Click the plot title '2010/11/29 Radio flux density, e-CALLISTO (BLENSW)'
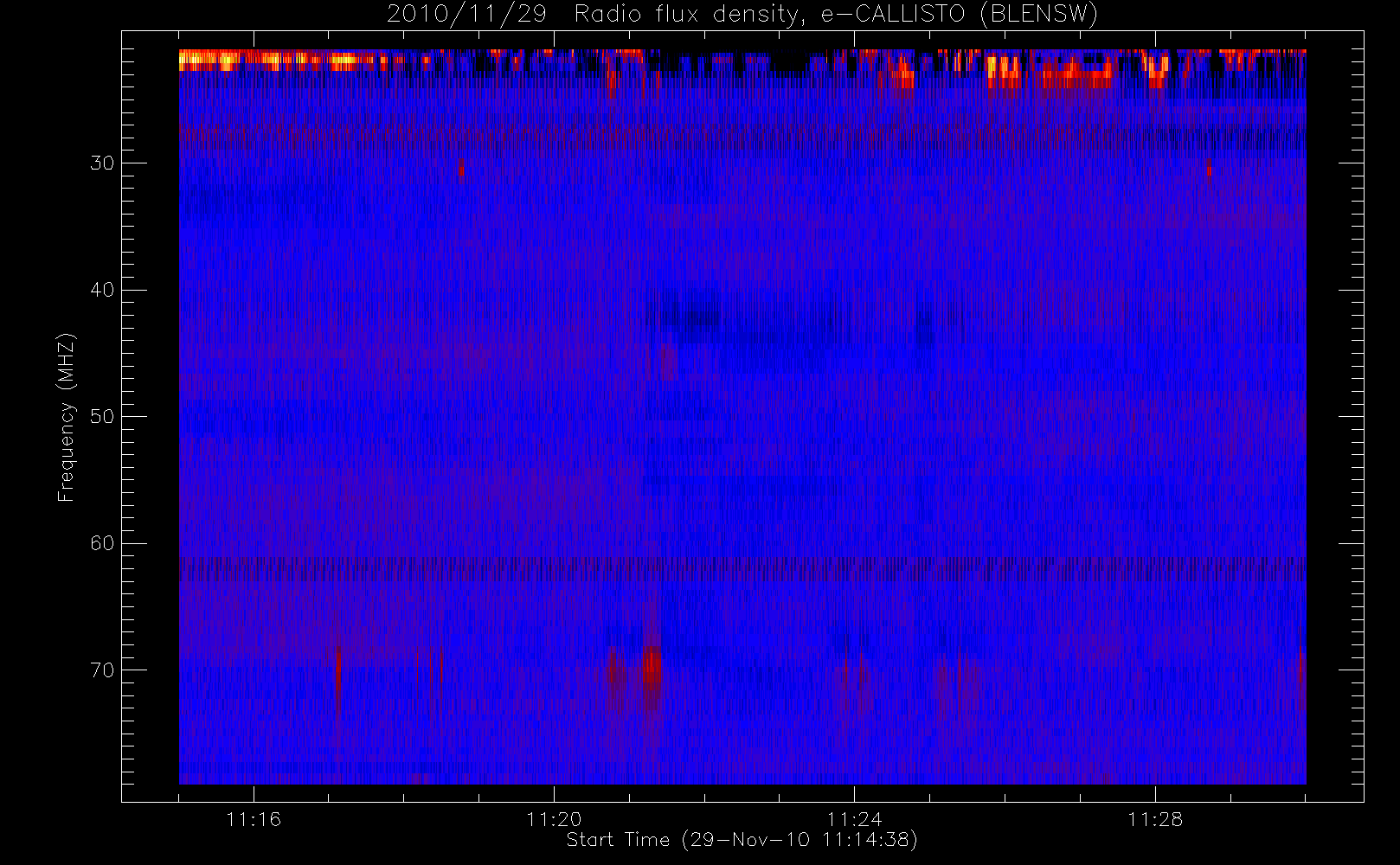1400x865 pixels. (742, 15)
